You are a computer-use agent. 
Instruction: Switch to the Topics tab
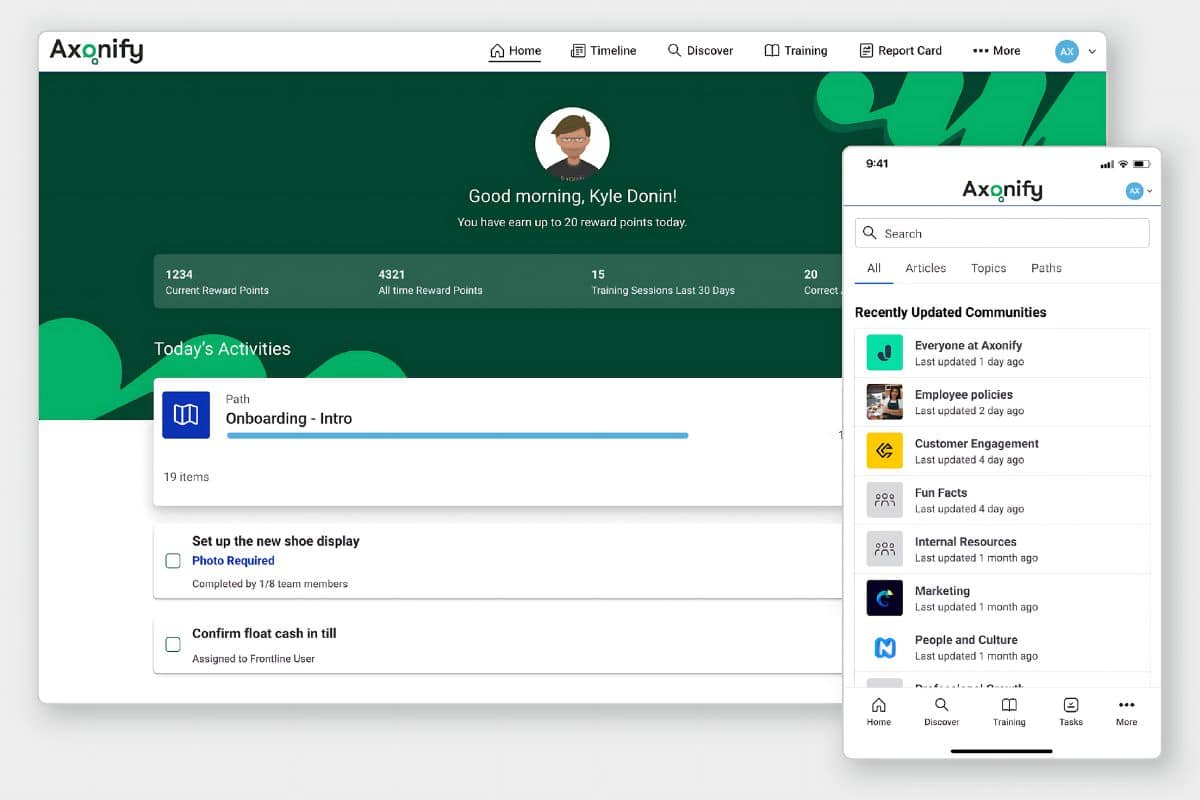pyautogui.click(x=988, y=268)
